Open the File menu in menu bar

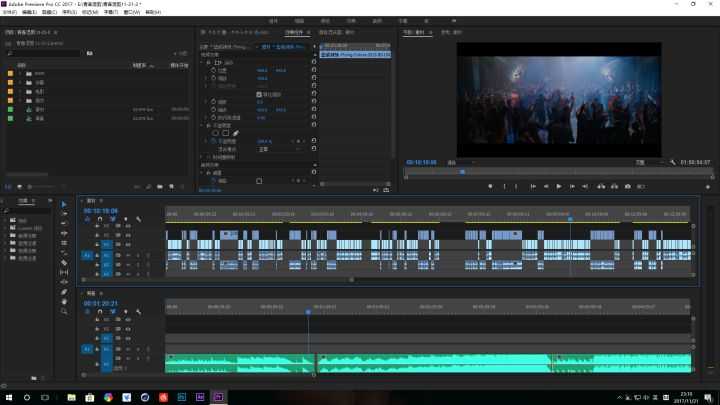[10, 12]
